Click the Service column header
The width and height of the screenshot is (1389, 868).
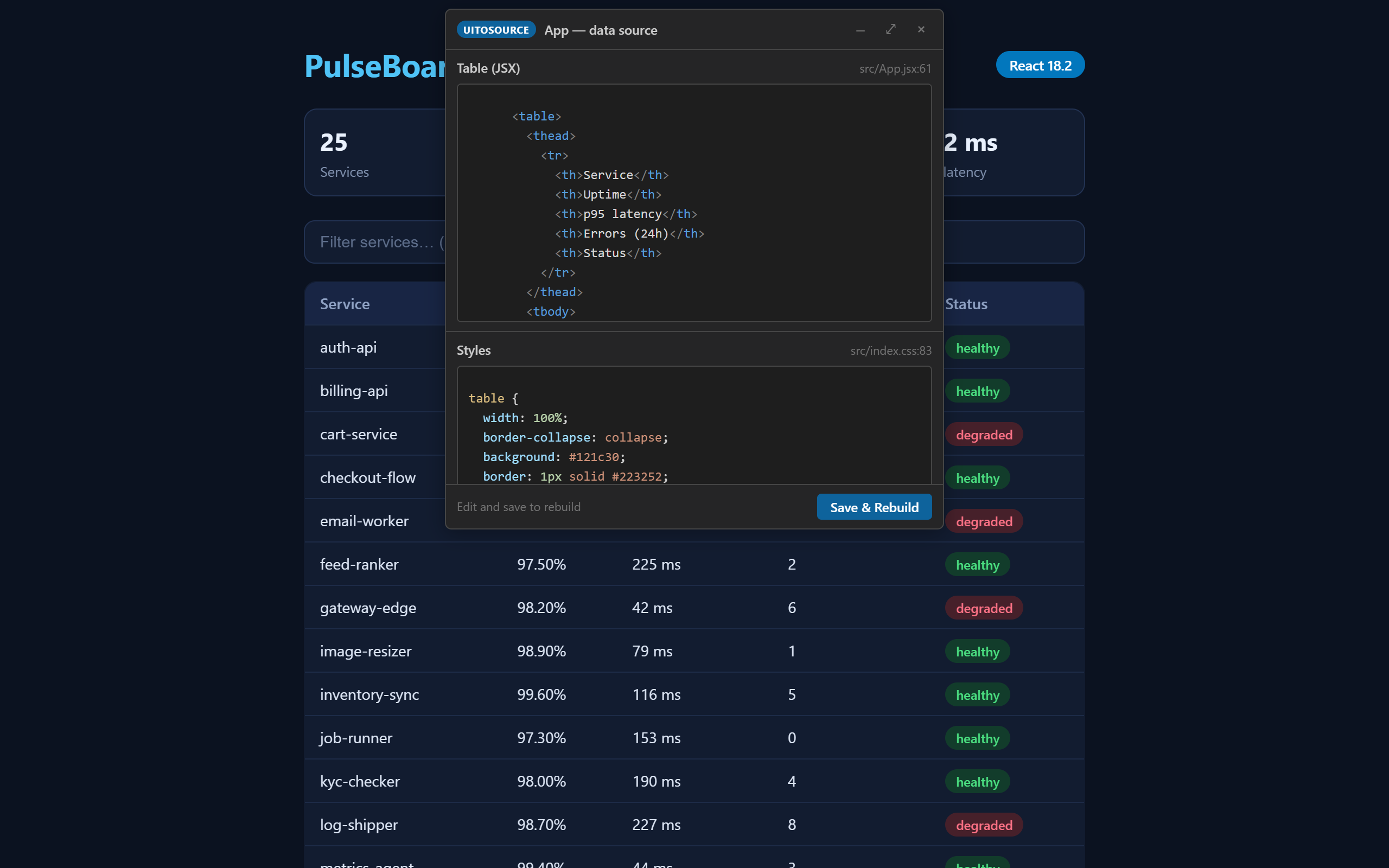point(345,304)
